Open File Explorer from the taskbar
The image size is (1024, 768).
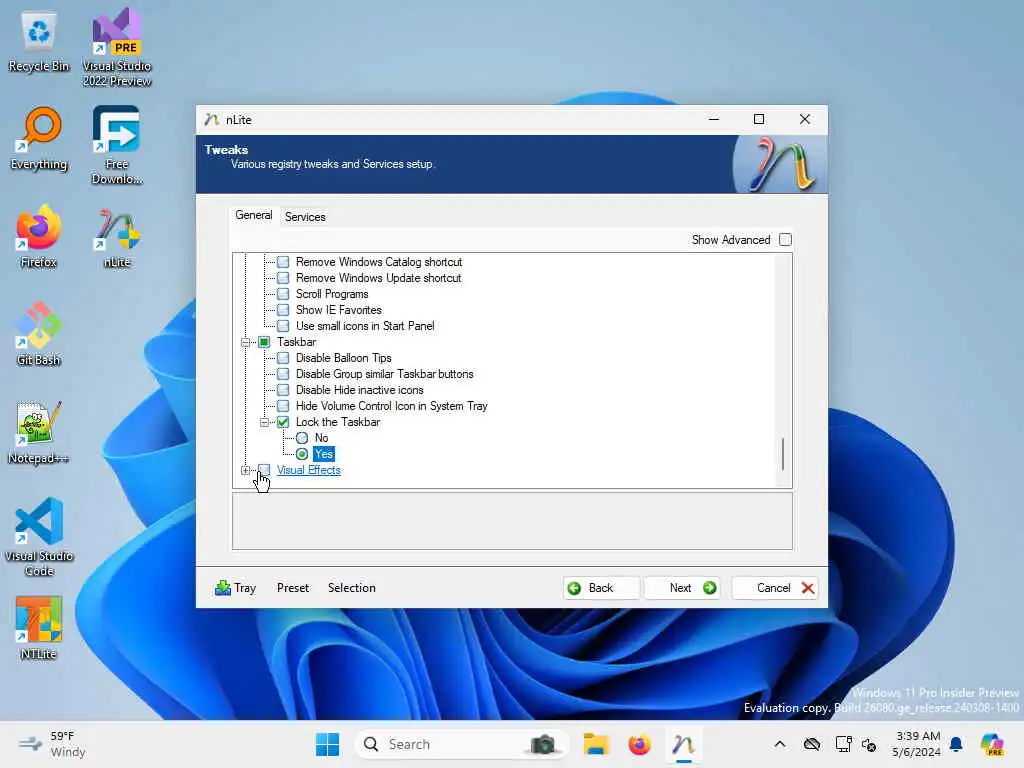tap(596, 744)
